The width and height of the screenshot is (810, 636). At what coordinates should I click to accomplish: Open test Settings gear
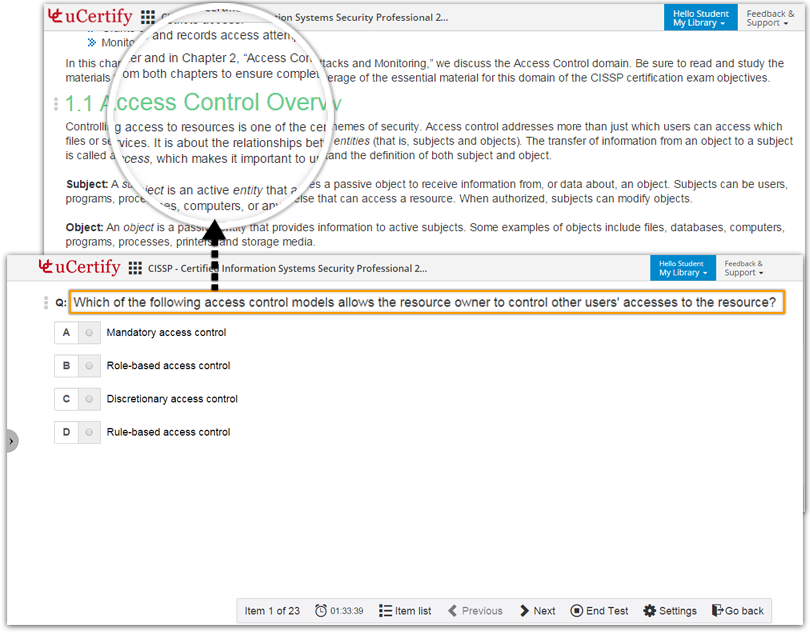[670, 611]
